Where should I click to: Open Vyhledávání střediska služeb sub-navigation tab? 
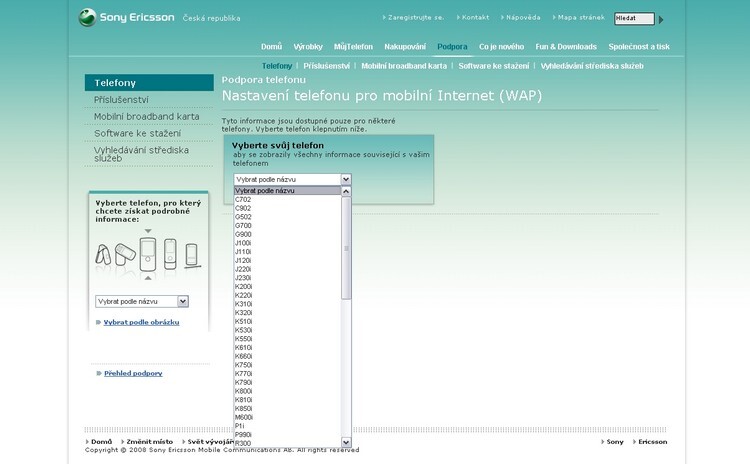click(x=592, y=66)
